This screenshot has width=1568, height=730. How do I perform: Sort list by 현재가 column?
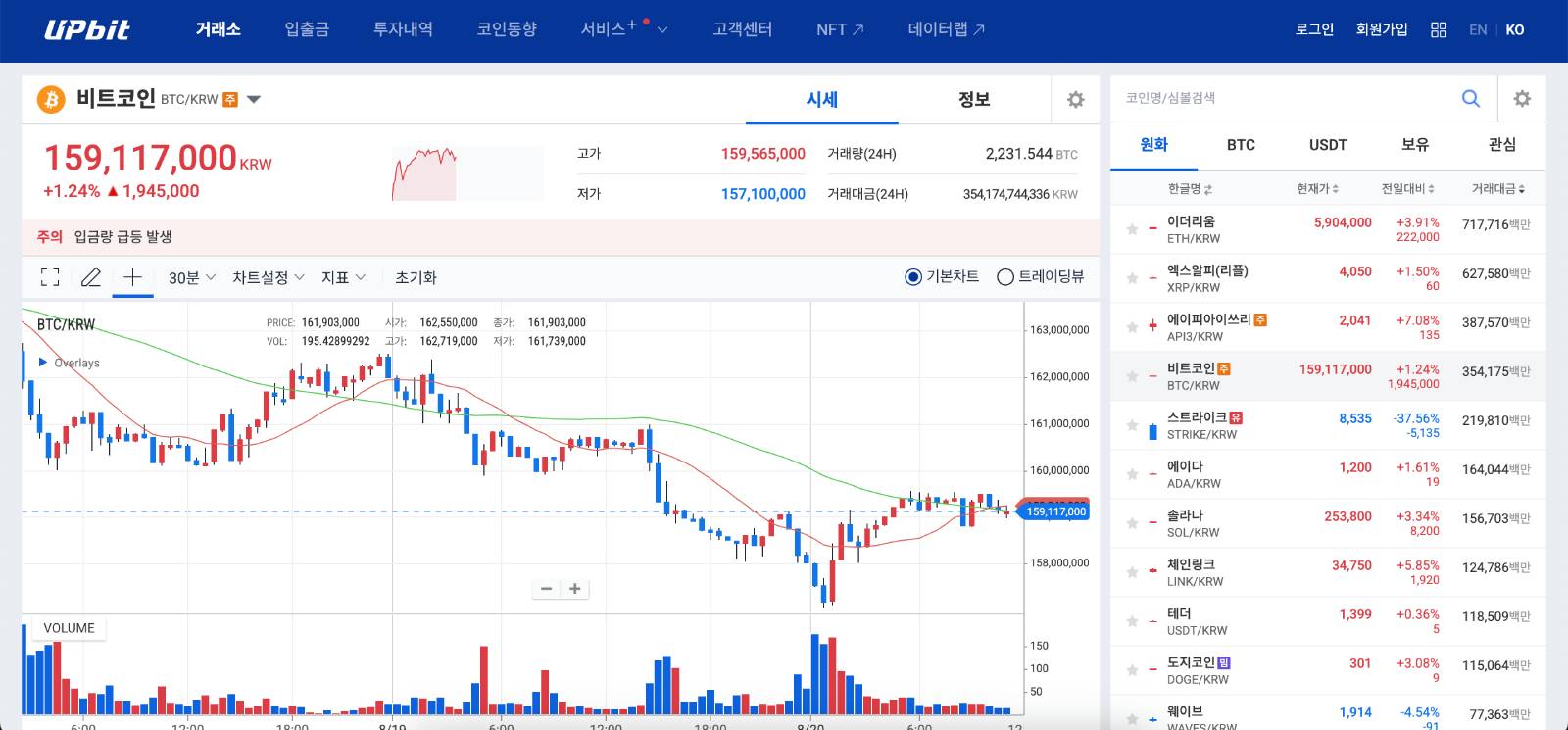pyautogui.click(x=1317, y=189)
